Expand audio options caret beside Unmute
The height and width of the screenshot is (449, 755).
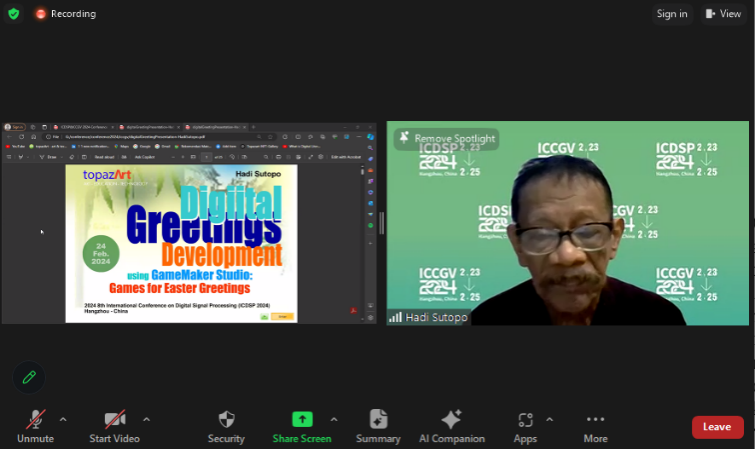(63, 419)
